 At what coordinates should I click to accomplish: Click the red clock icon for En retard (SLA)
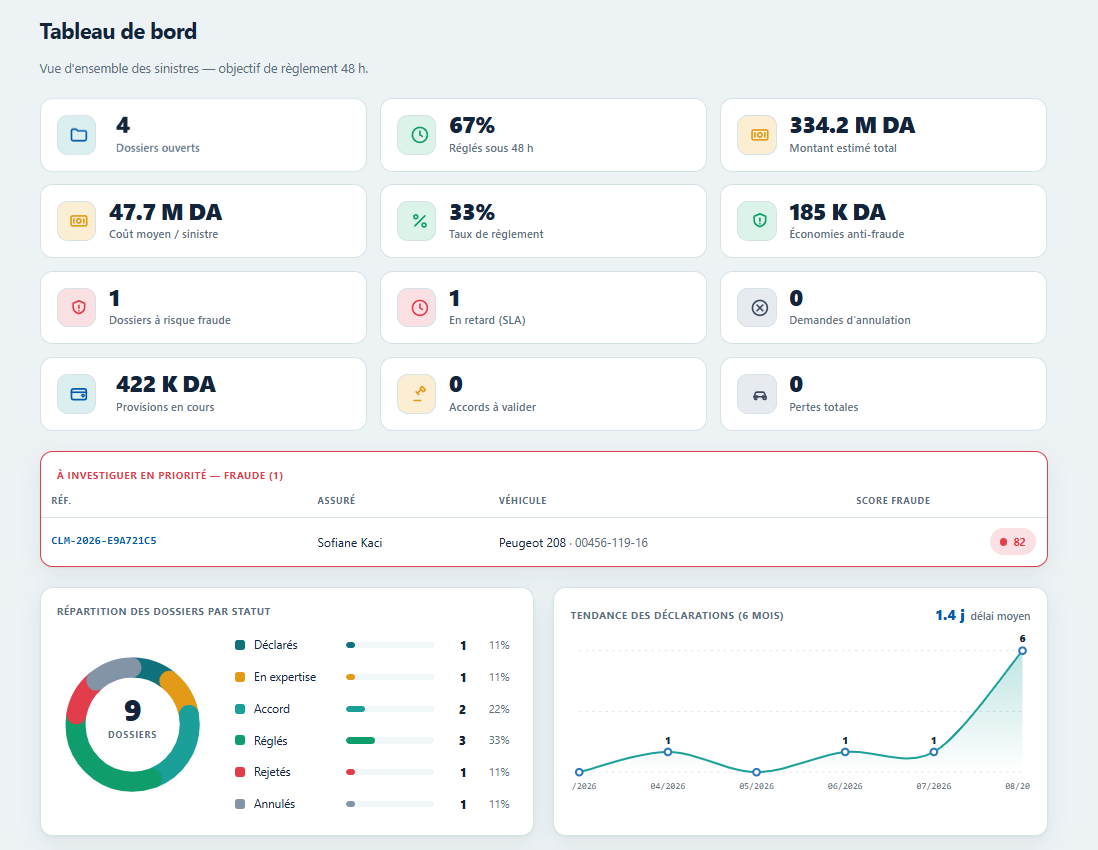pyautogui.click(x=417, y=307)
